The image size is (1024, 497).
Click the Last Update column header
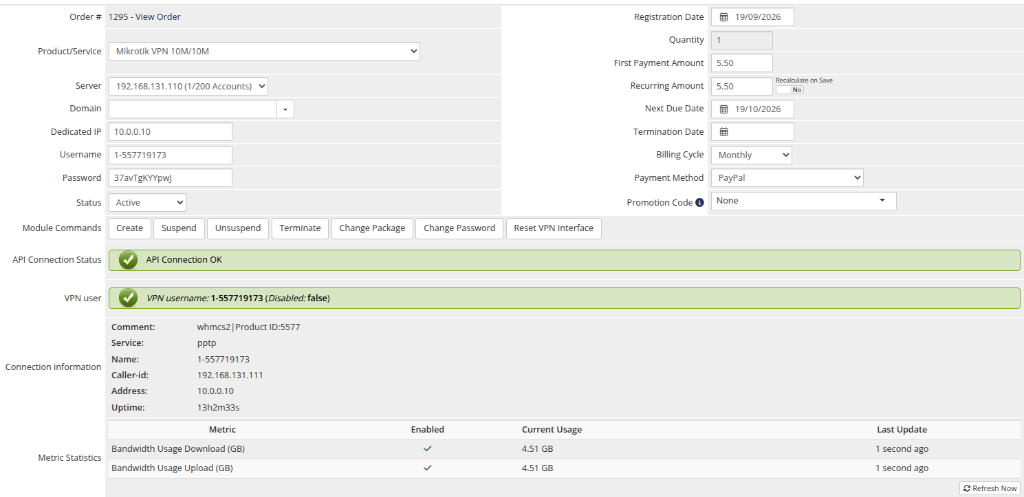pos(902,430)
